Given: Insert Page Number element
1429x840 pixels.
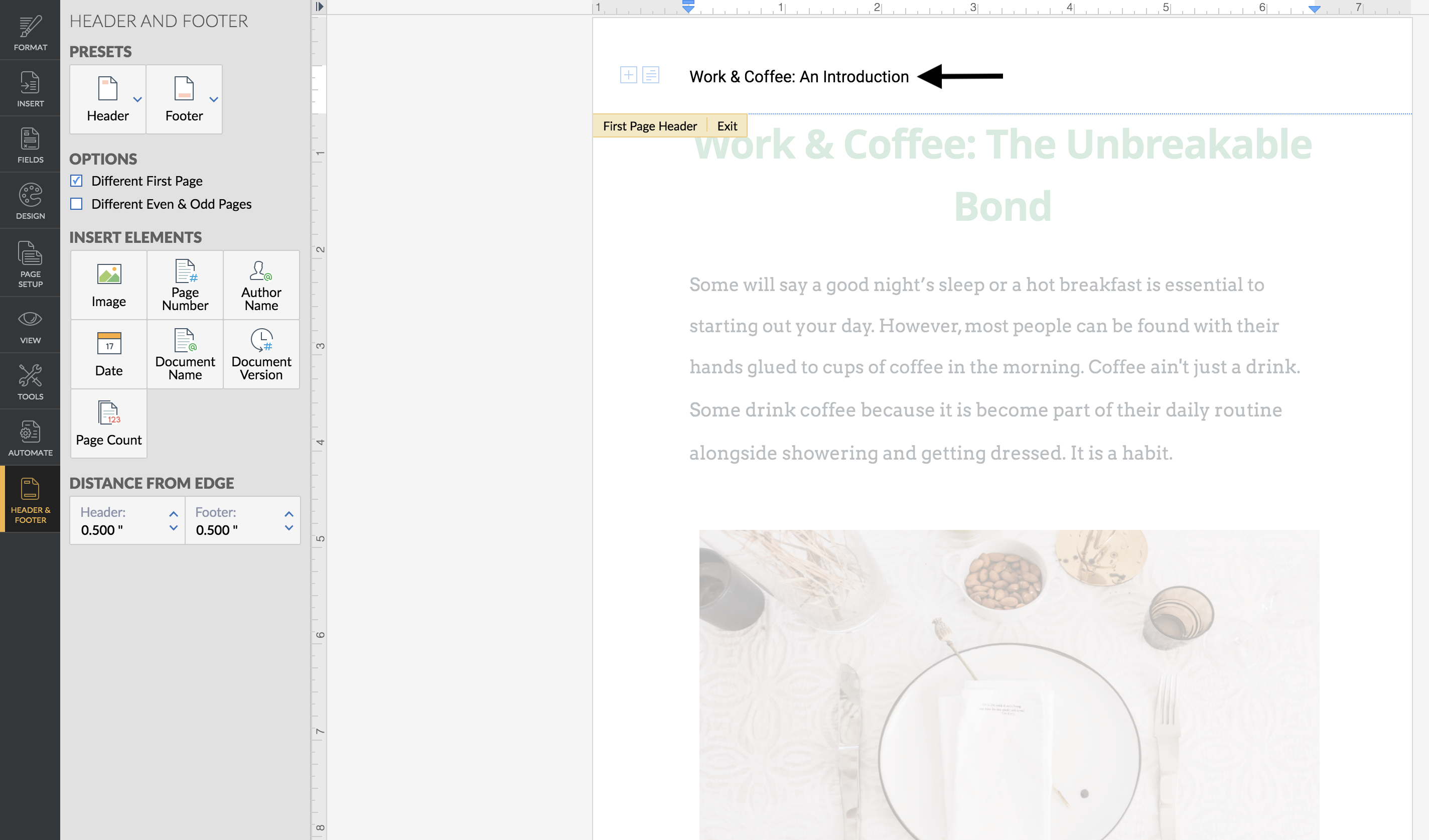Looking at the screenshot, I should click(185, 286).
